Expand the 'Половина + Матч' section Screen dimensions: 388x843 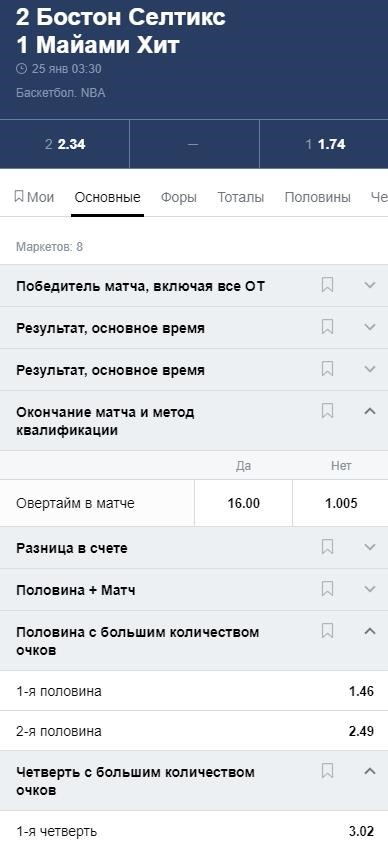coord(370,589)
